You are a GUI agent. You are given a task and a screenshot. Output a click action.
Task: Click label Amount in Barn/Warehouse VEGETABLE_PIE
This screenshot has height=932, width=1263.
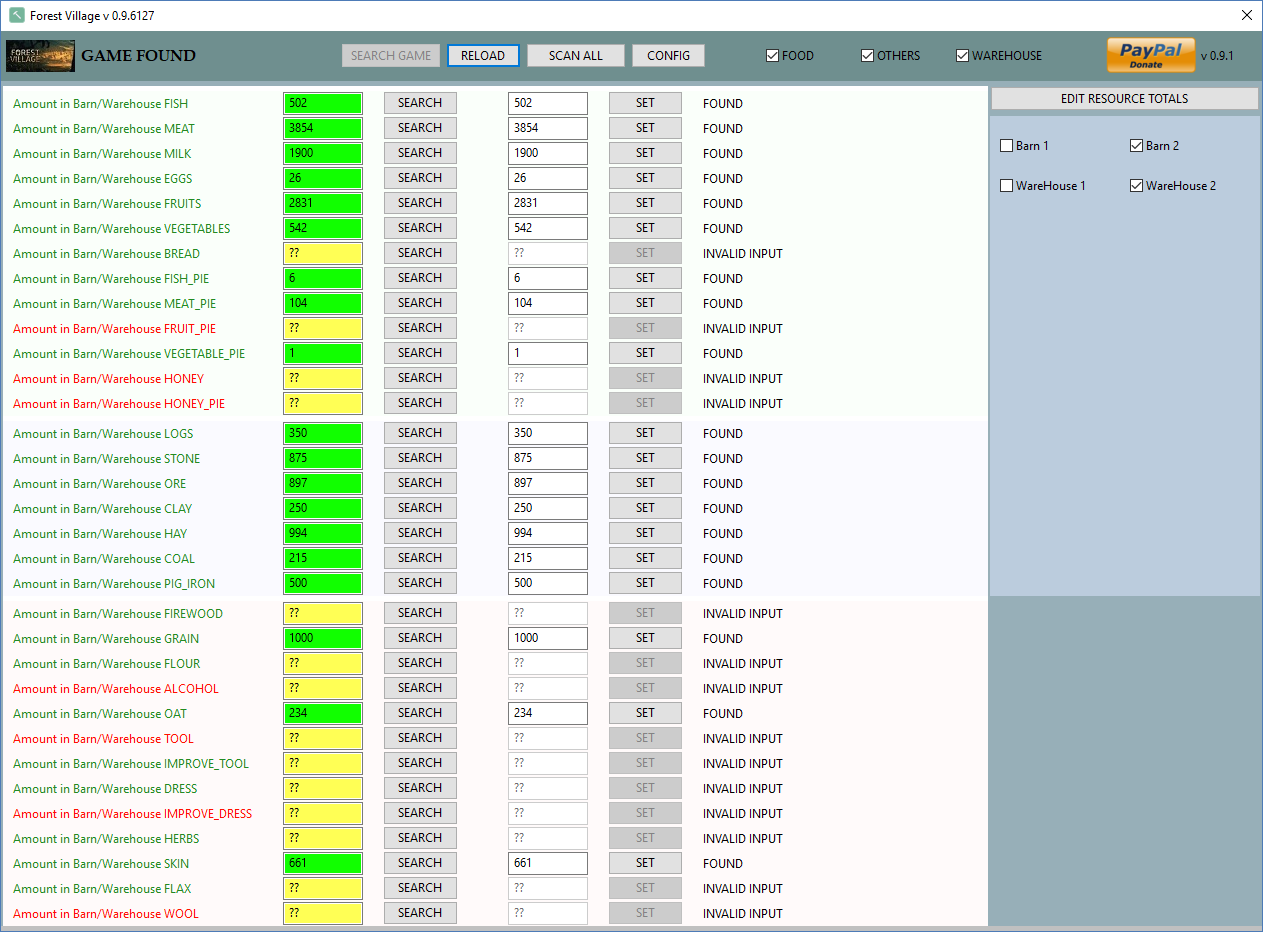(x=129, y=354)
